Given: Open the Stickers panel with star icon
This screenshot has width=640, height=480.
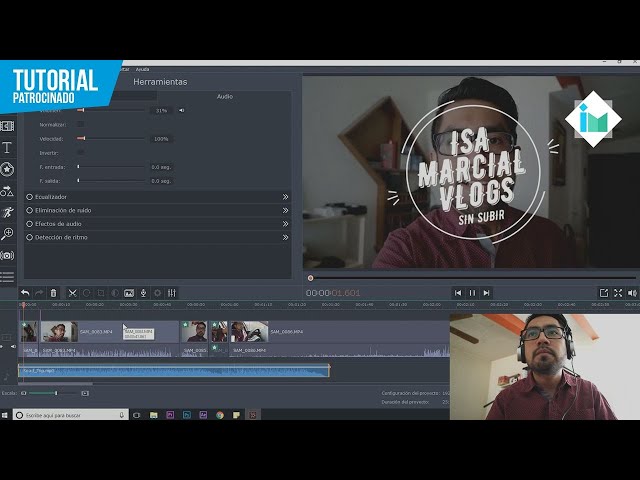Looking at the screenshot, I should [7, 169].
